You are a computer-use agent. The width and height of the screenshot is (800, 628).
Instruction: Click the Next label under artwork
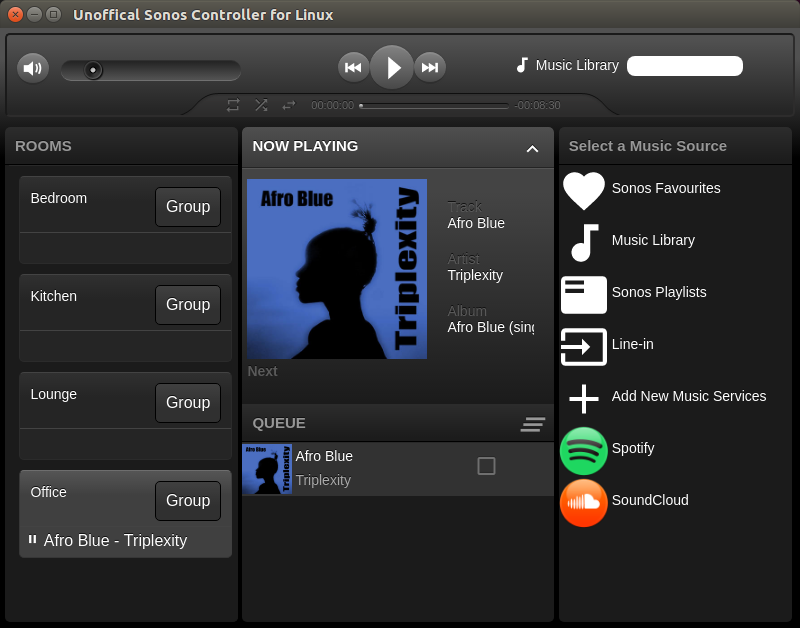(262, 371)
